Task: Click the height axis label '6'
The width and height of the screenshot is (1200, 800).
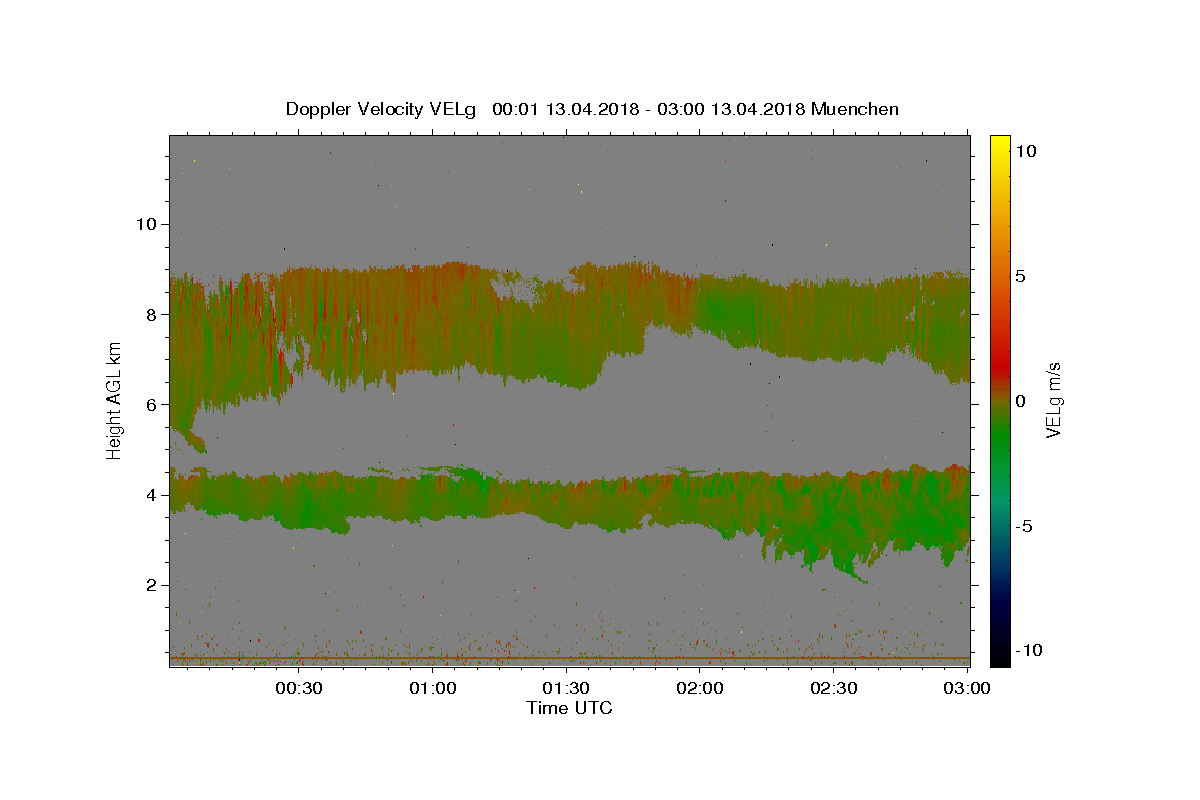Action: tap(151, 404)
